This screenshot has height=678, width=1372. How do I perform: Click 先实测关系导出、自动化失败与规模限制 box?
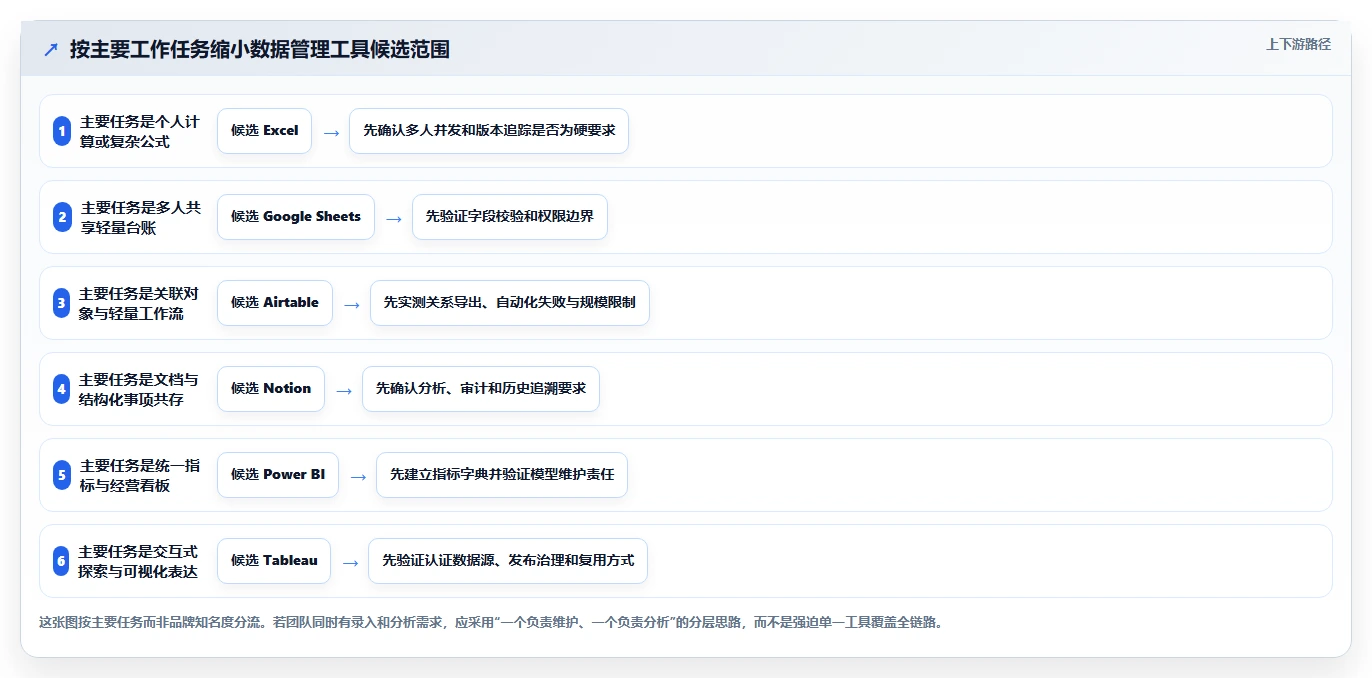(510, 303)
